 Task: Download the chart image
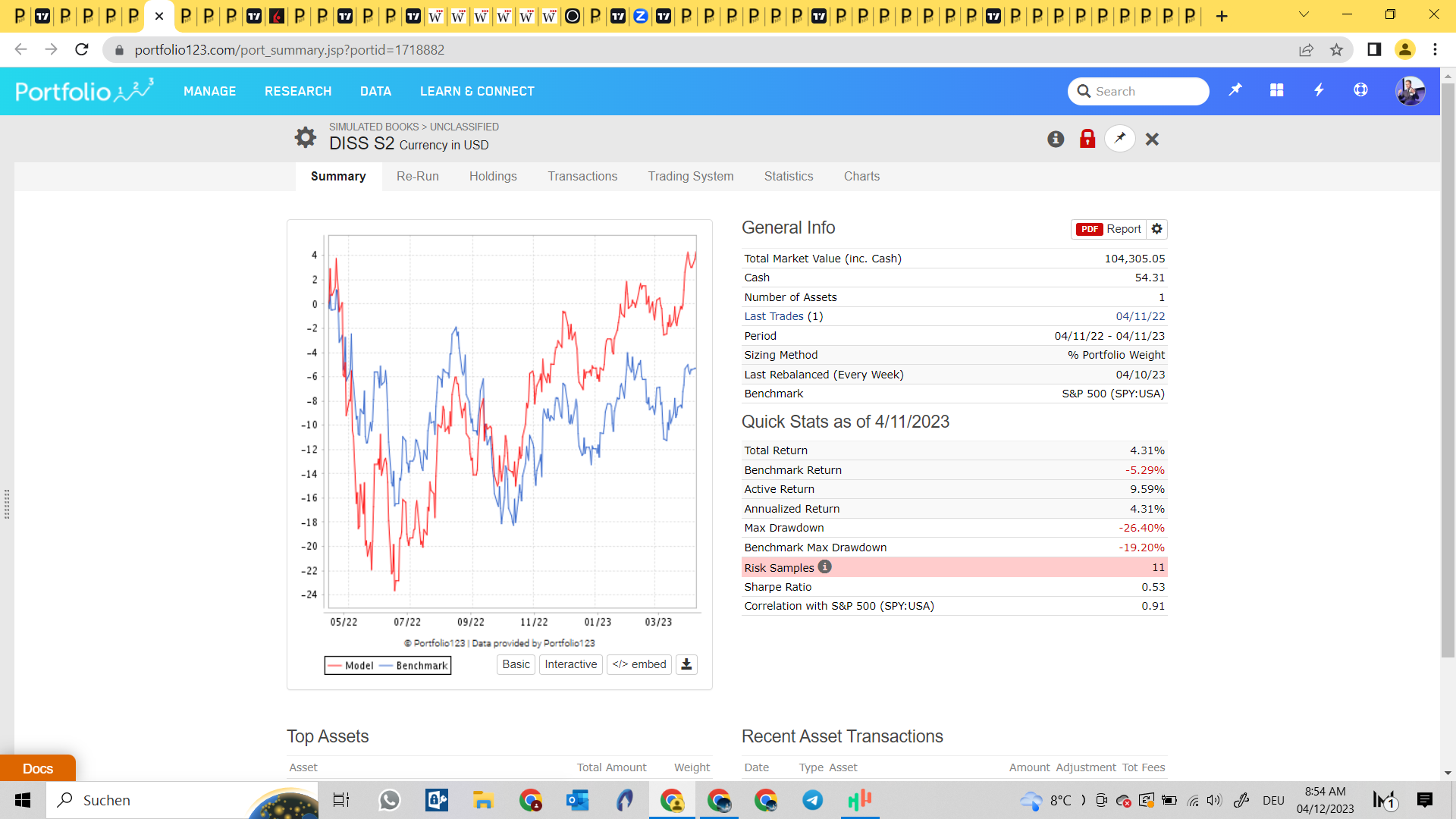(x=686, y=664)
